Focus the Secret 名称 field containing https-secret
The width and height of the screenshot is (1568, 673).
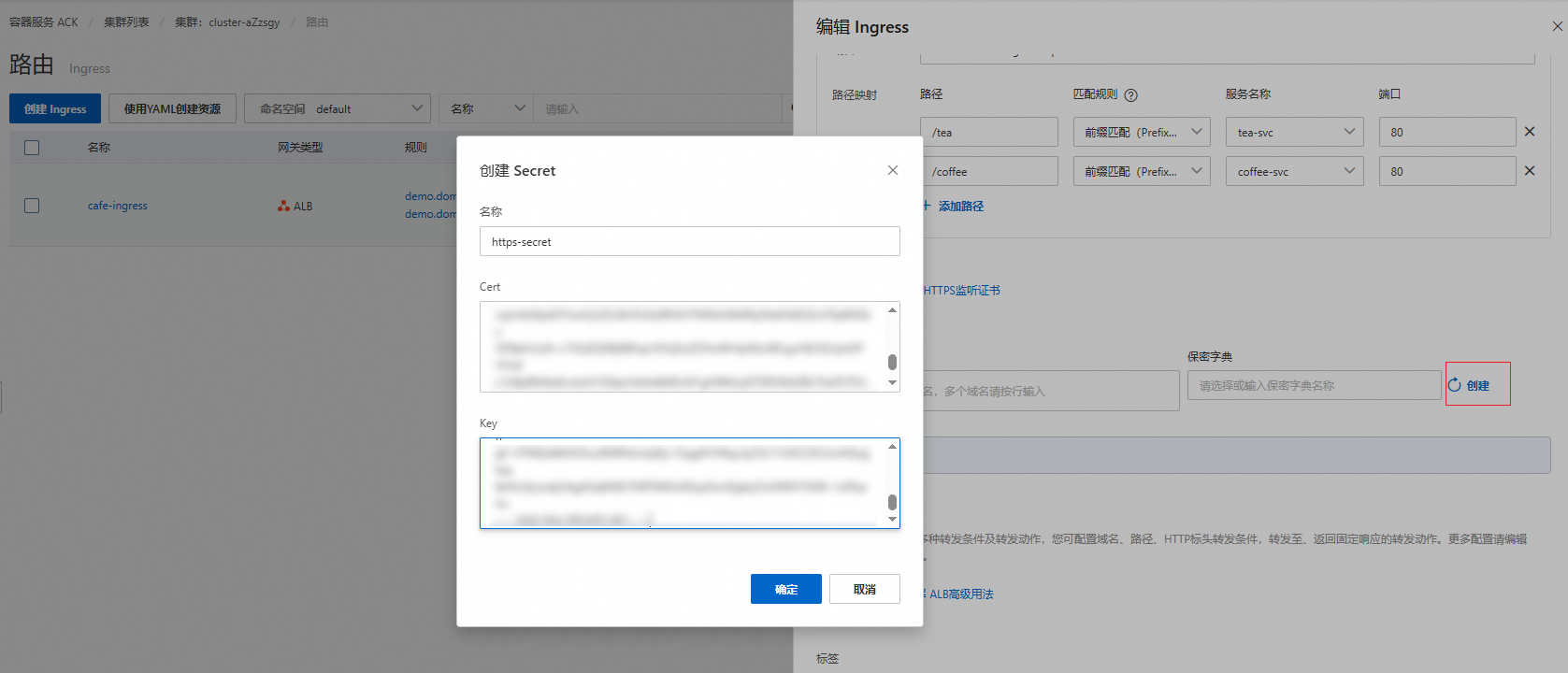coord(690,241)
